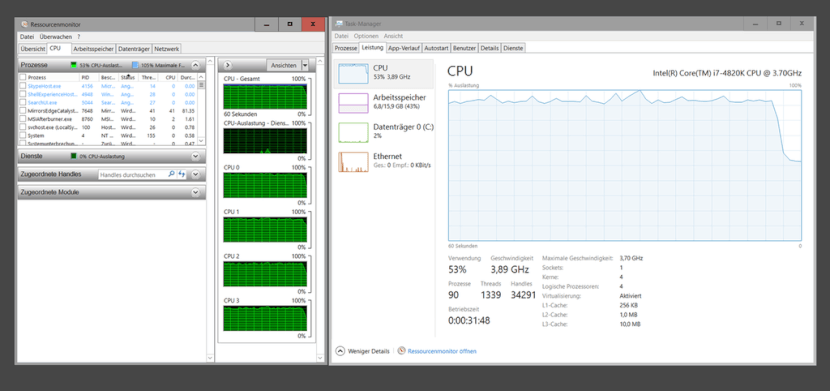
Task: Select the Ethernet graph thumbnail
Action: [x=353, y=162]
